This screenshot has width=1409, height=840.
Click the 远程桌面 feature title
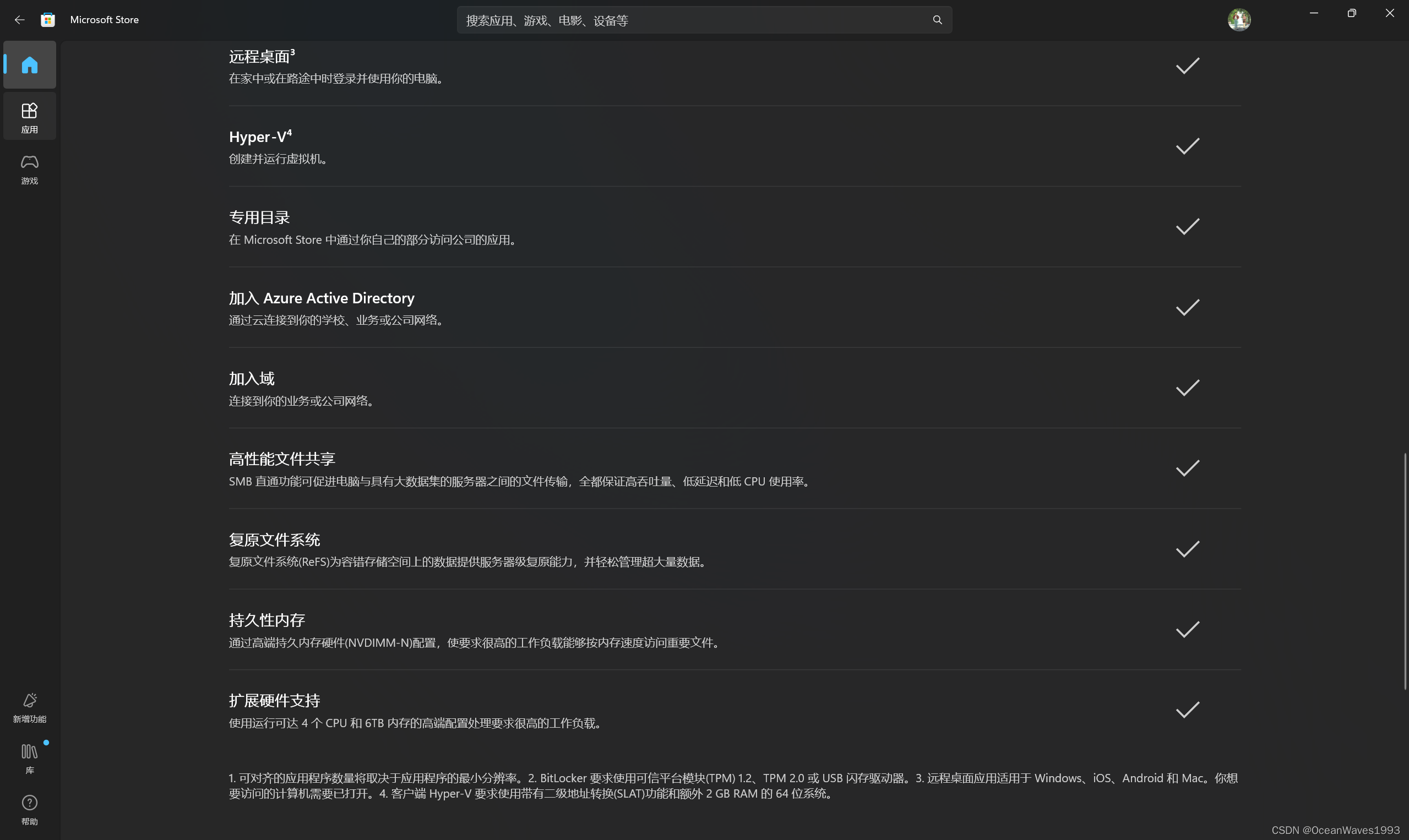(262, 57)
